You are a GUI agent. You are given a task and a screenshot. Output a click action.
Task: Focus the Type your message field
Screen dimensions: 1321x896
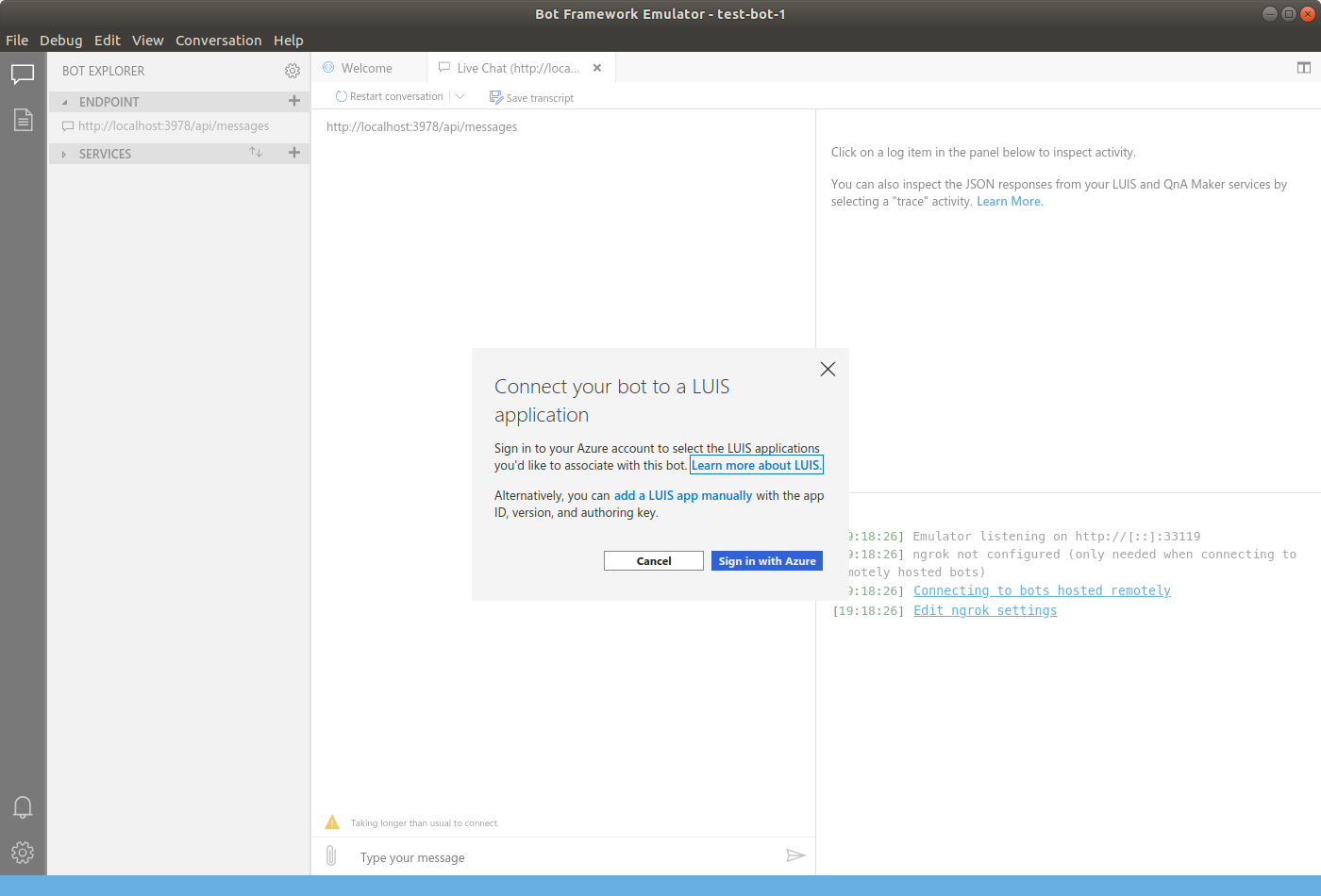pyautogui.click(x=566, y=857)
